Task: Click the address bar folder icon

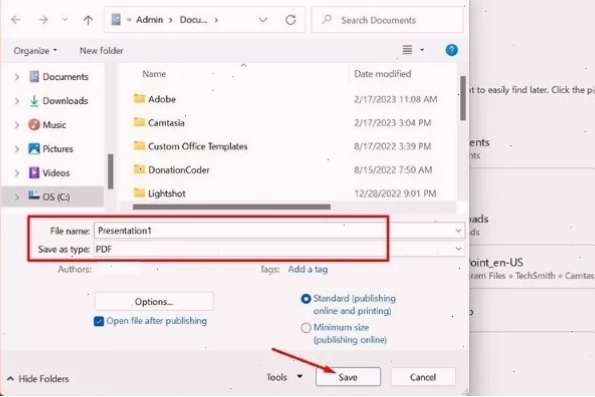Action: pos(116,20)
